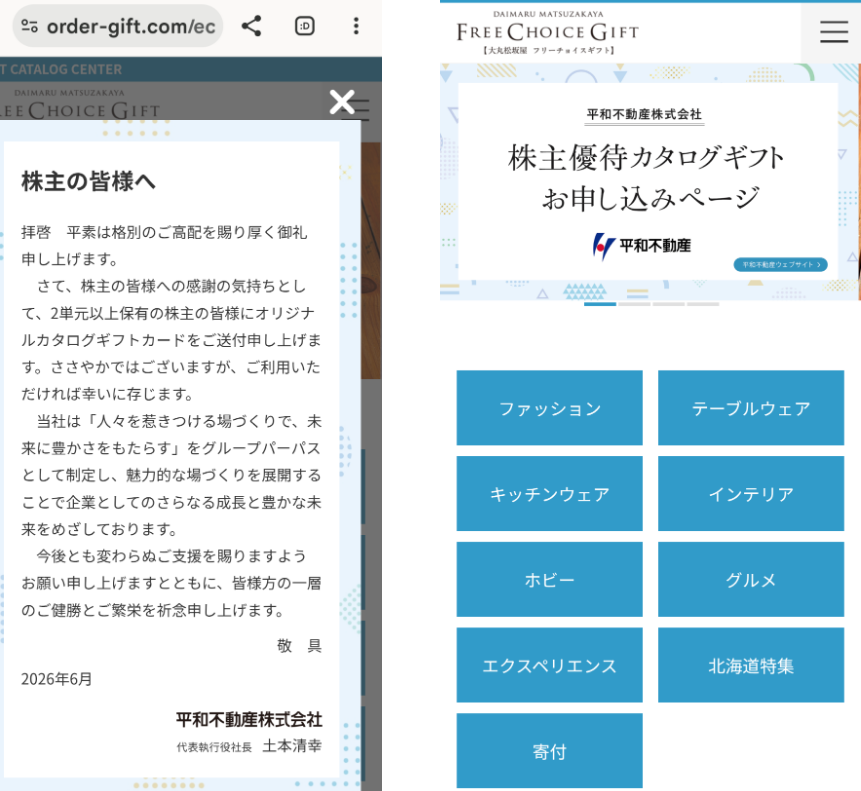Open the ファッション category
Image resolution: width=861 pixels, height=791 pixels.
[550, 408]
